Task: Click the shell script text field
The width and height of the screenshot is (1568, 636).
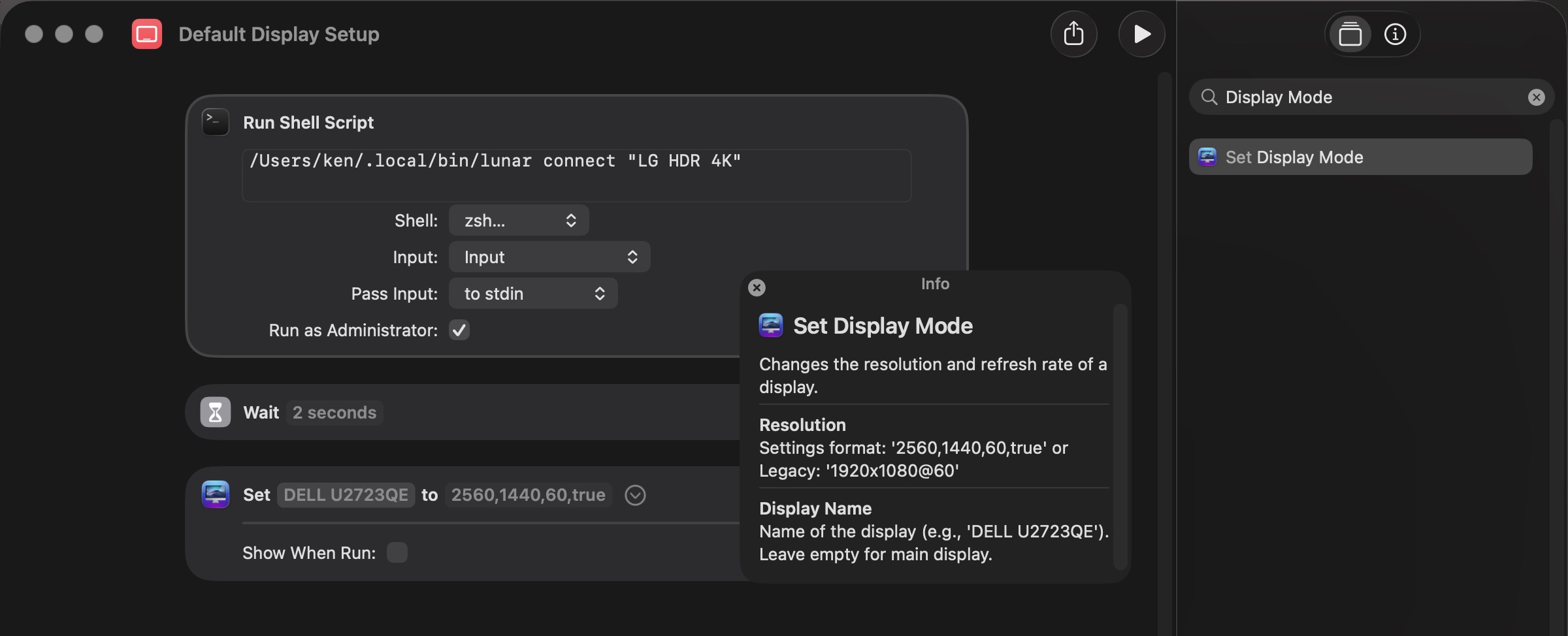Action: pyautogui.click(x=576, y=175)
